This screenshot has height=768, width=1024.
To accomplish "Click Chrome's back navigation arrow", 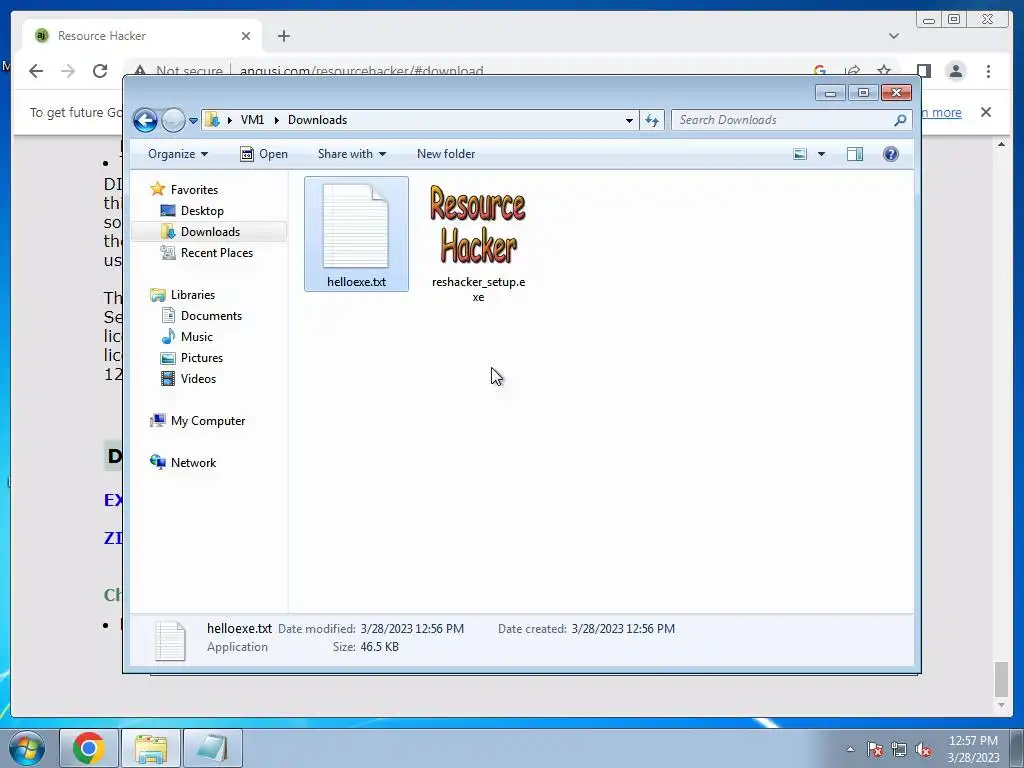I will 36,71.
